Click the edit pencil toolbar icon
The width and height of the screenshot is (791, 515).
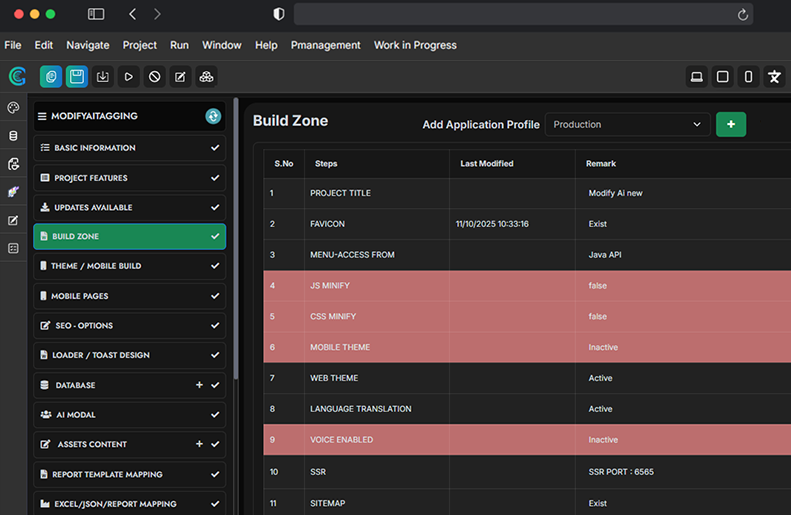point(180,77)
